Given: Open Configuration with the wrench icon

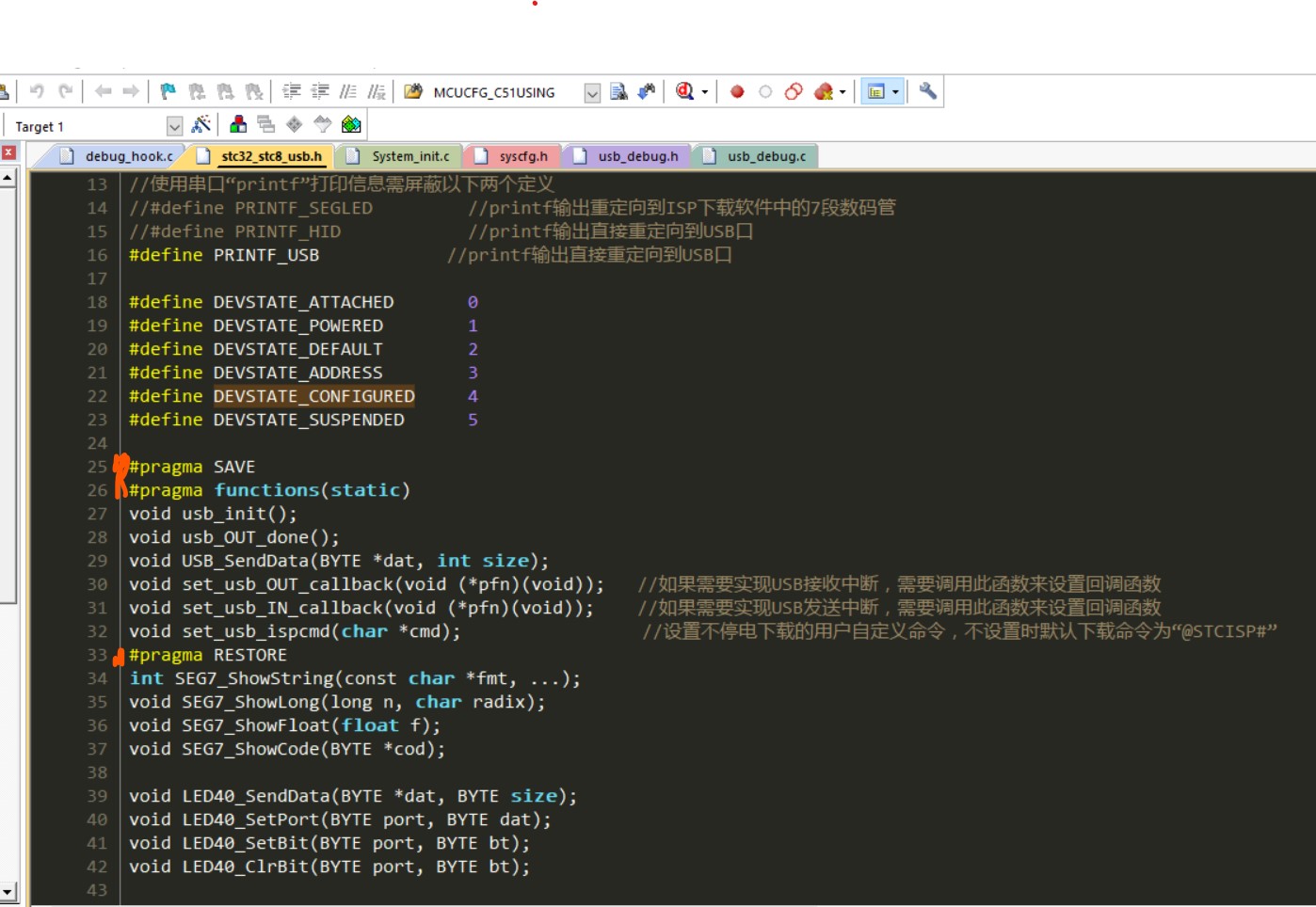Looking at the screenshot, I should click(x=928, y=91).
